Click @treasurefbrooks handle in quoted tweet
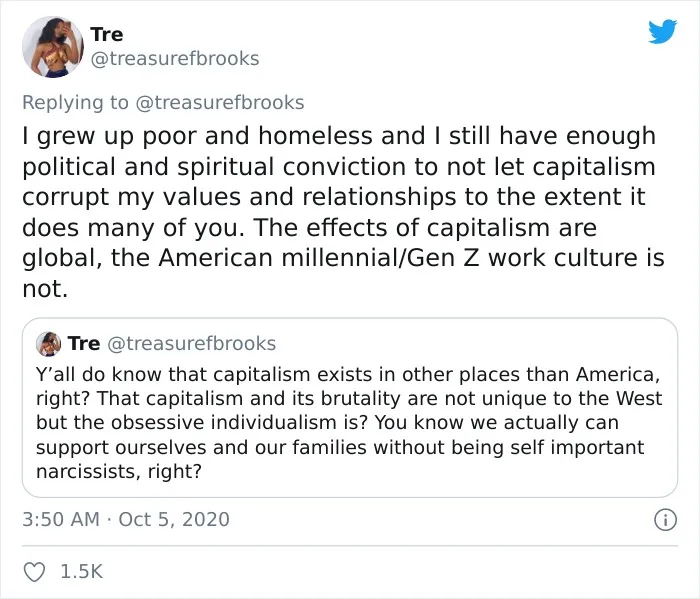 coord(192,344)
